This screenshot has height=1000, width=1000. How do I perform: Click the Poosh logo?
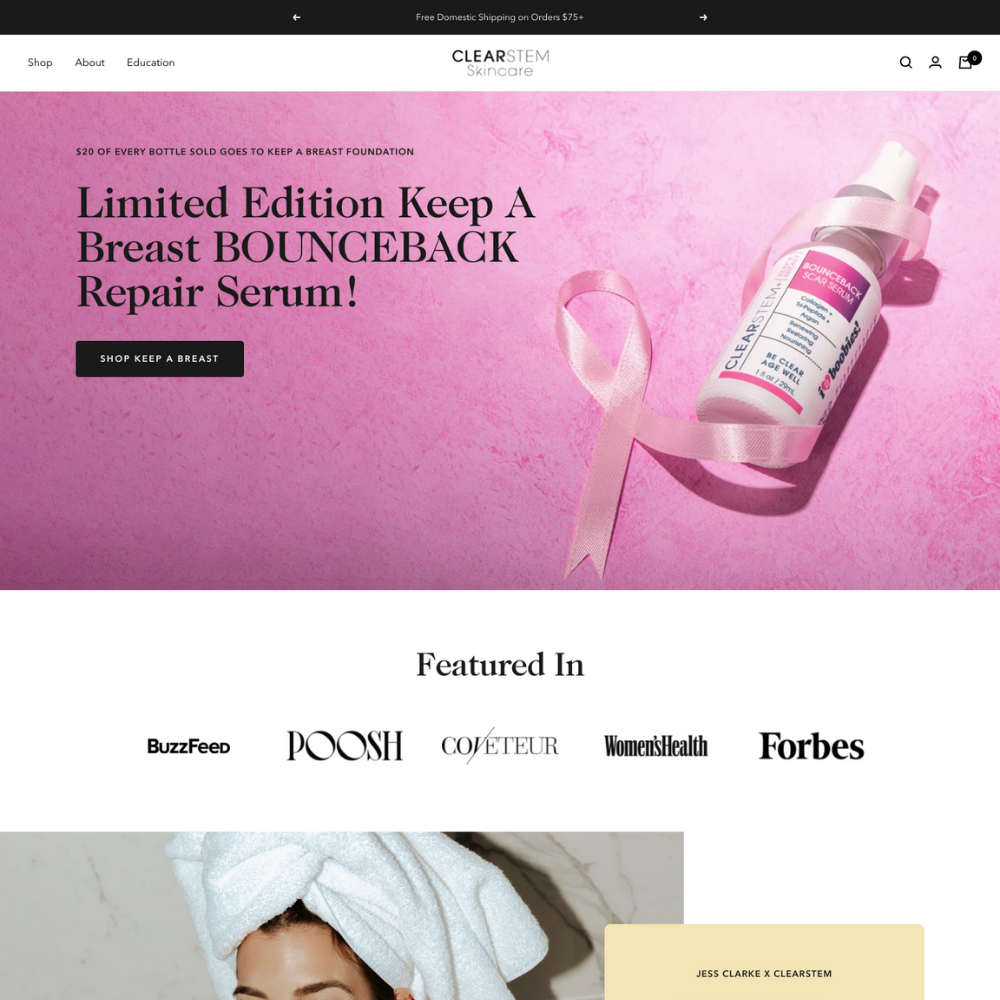[344, 746]
